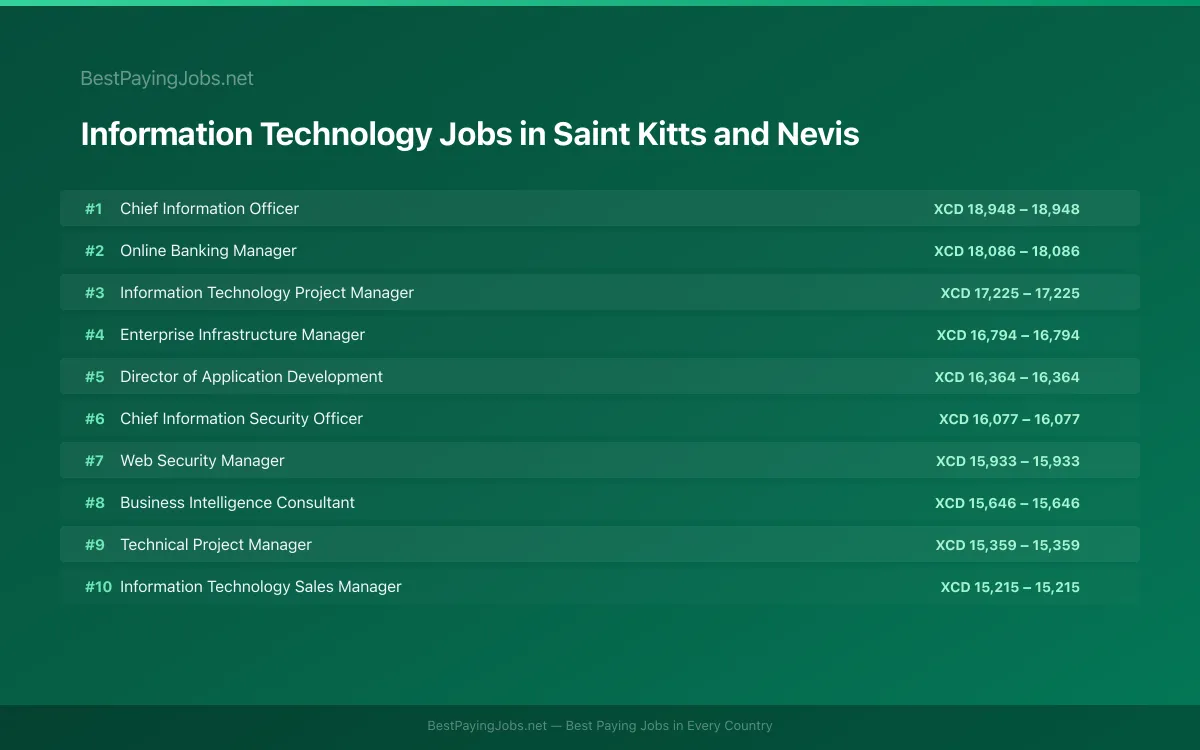Screen dimensions: 1200x750
Task: Click salary XCD 15,646 – 15,646
Action: [1007, 503]
